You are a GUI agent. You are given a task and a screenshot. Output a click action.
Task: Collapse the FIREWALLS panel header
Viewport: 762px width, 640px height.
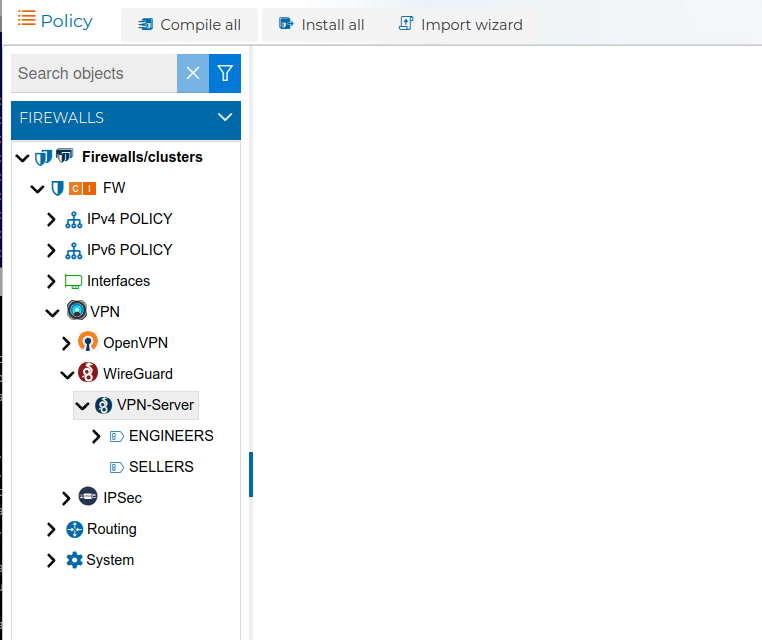click(x=224, y=118)
